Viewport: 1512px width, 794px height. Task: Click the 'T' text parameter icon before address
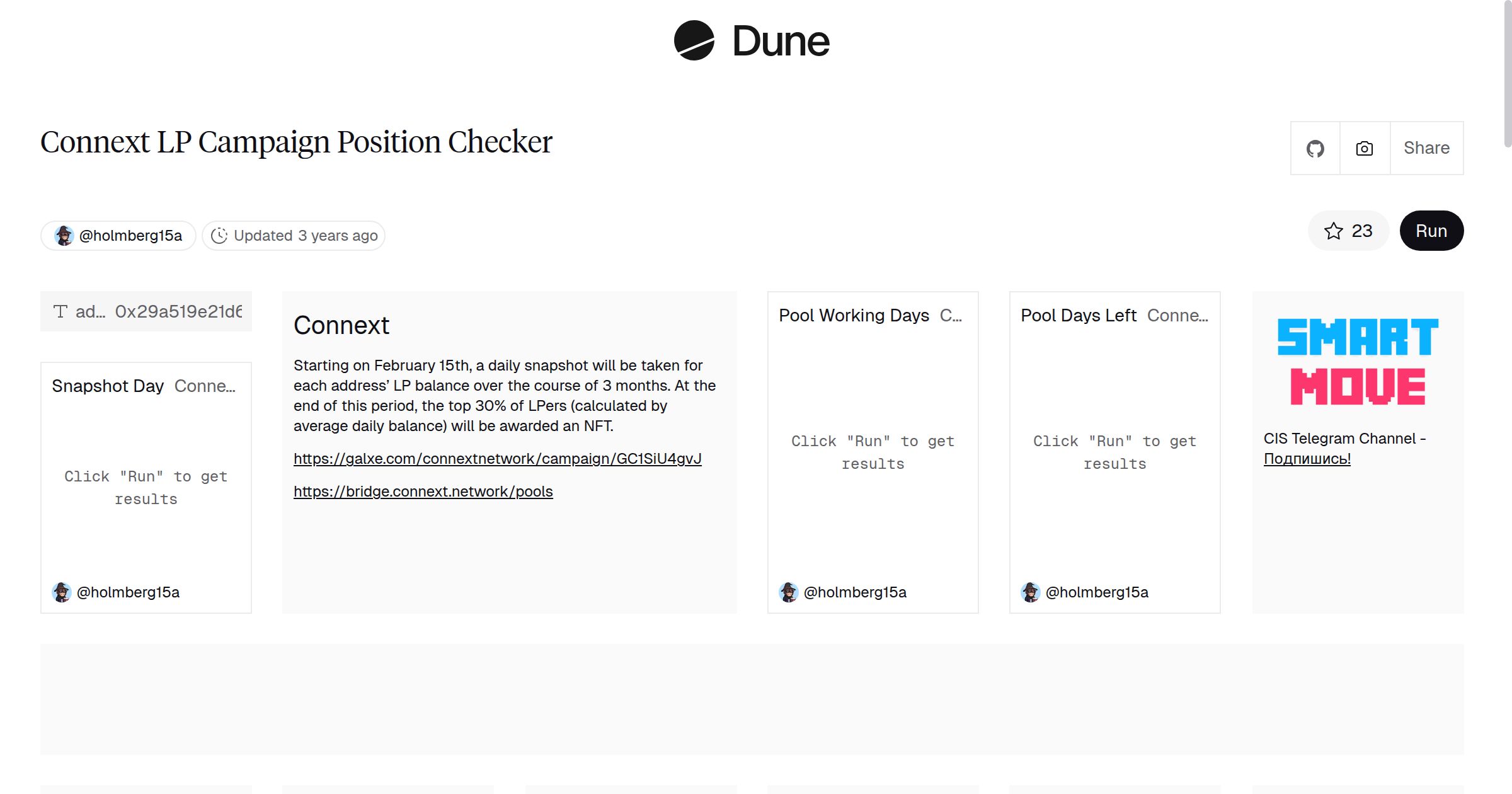coord(60,311)
